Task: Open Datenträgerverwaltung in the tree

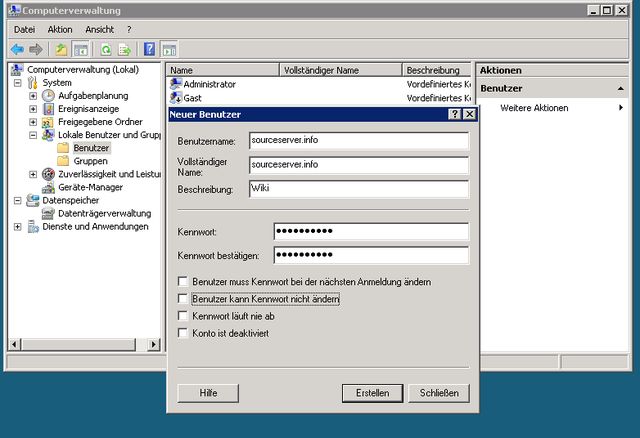Action: (x=104, y=213)
